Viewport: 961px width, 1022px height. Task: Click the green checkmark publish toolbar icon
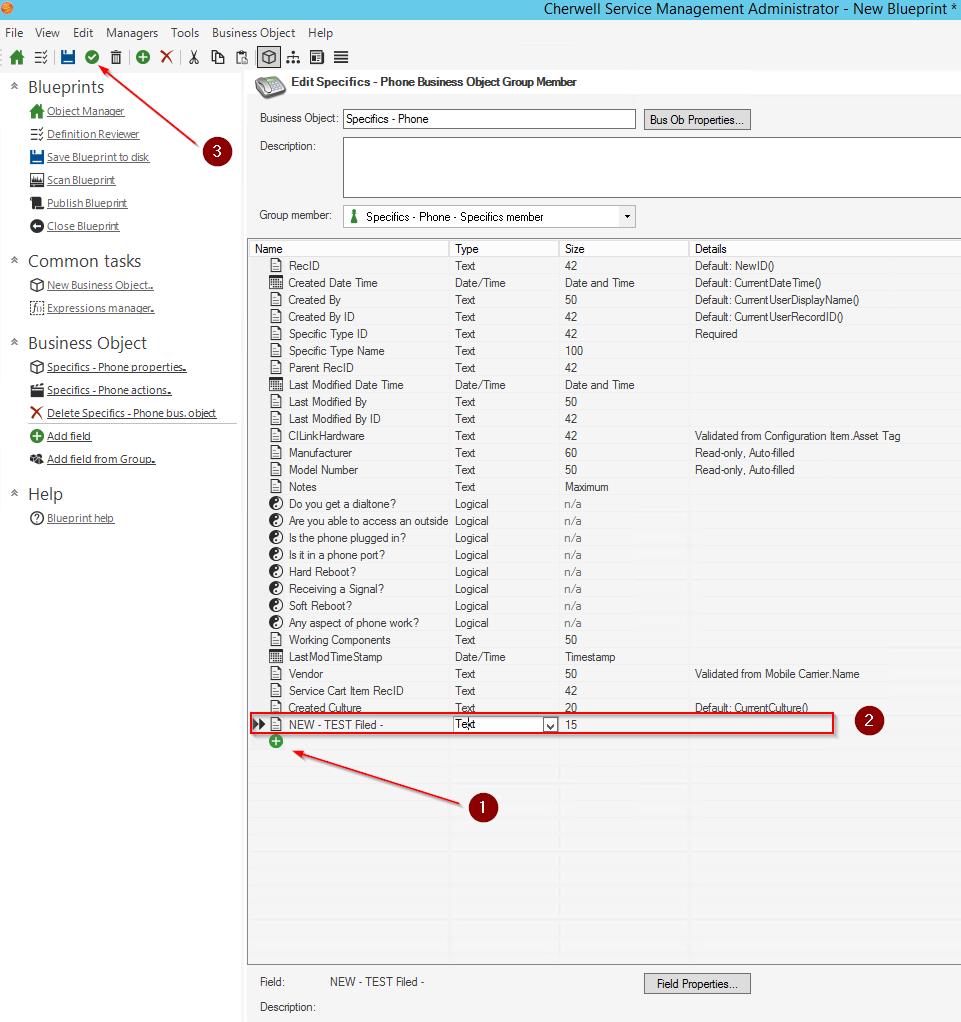pos(92,57)
